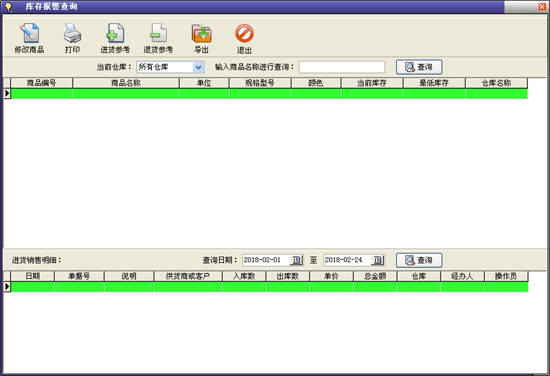Click the 查询 button beside the date range

(x=419, y=260)
